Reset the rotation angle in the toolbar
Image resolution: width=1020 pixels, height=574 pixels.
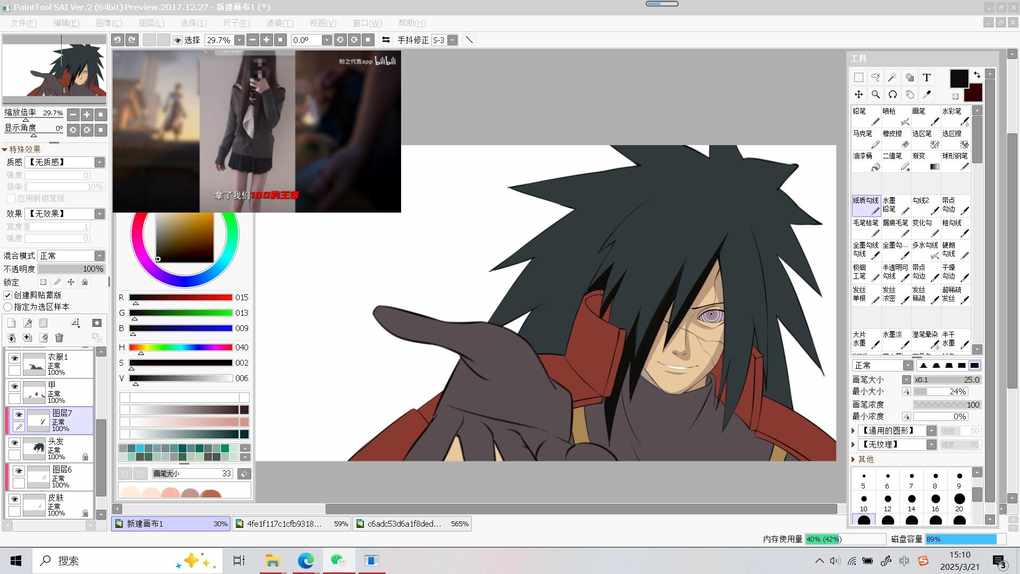pos(368,40)
